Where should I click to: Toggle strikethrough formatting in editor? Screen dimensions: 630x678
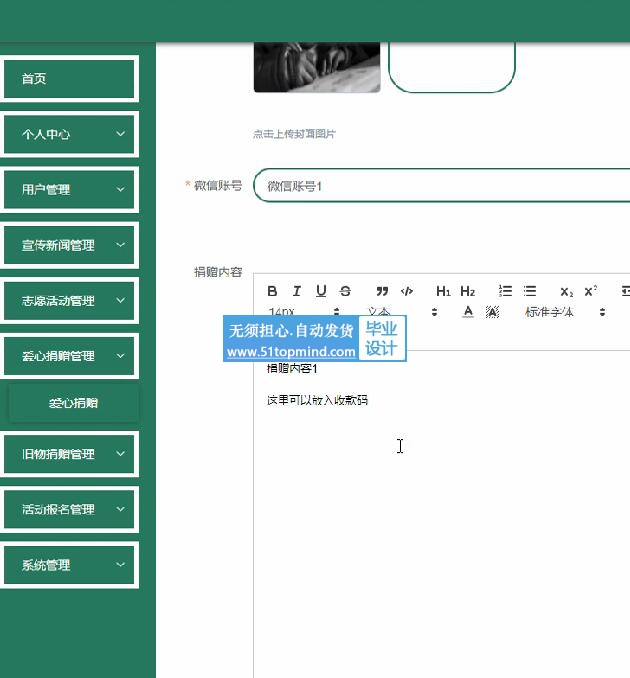tap(345, 291)
